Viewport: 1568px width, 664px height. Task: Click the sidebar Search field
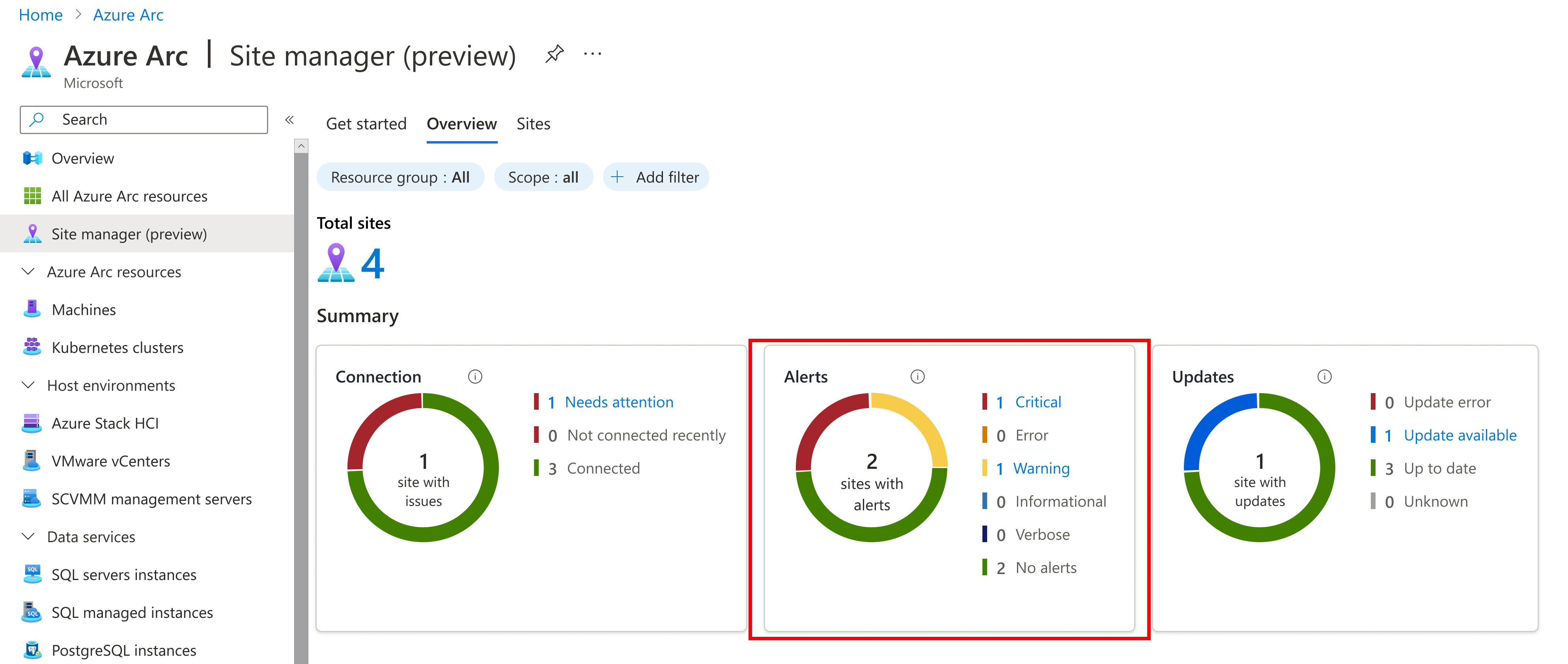pos(144,120)
